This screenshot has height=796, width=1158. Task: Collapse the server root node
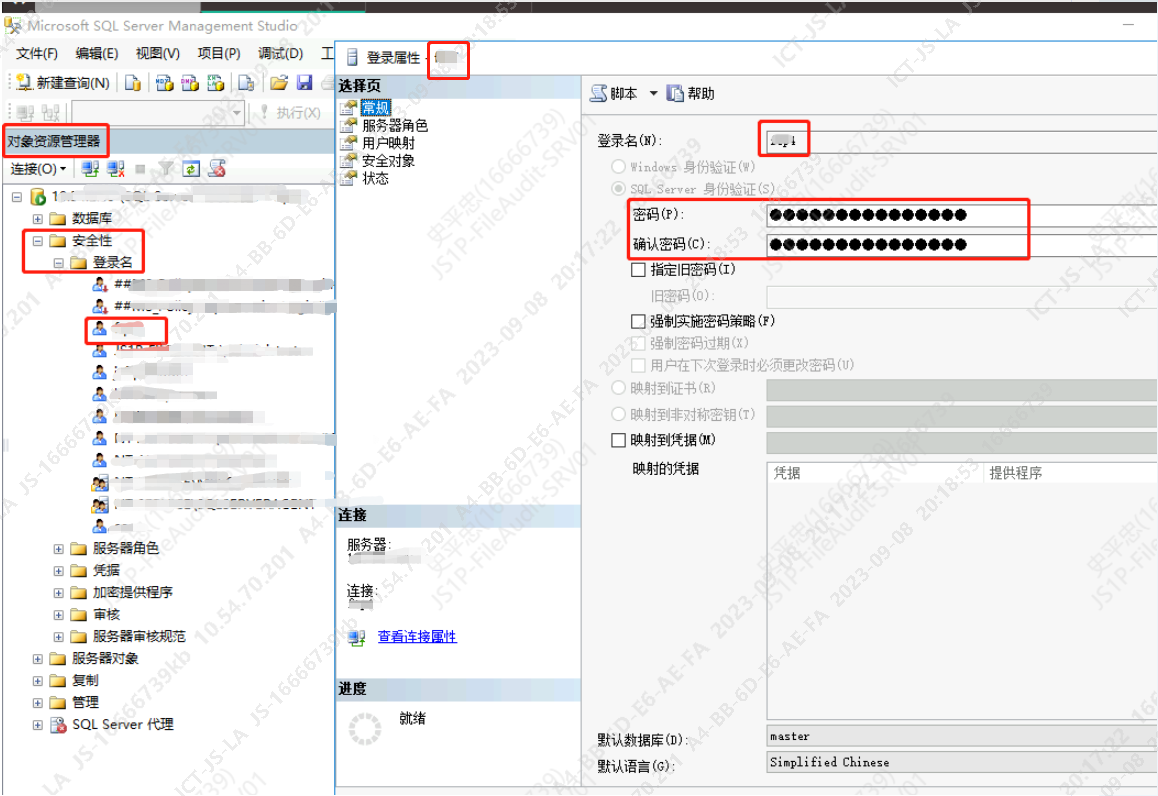(17, 197)
